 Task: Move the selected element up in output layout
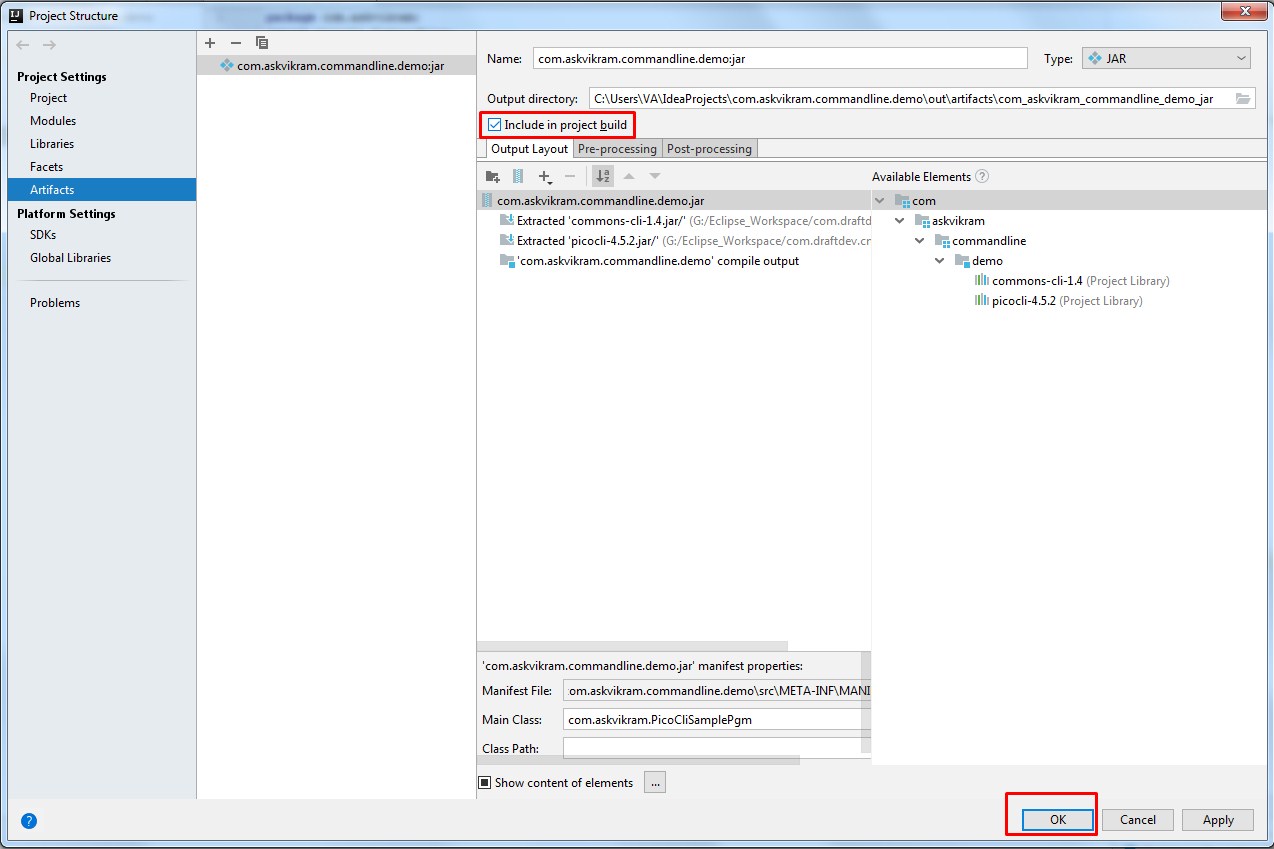coord(630,175)
